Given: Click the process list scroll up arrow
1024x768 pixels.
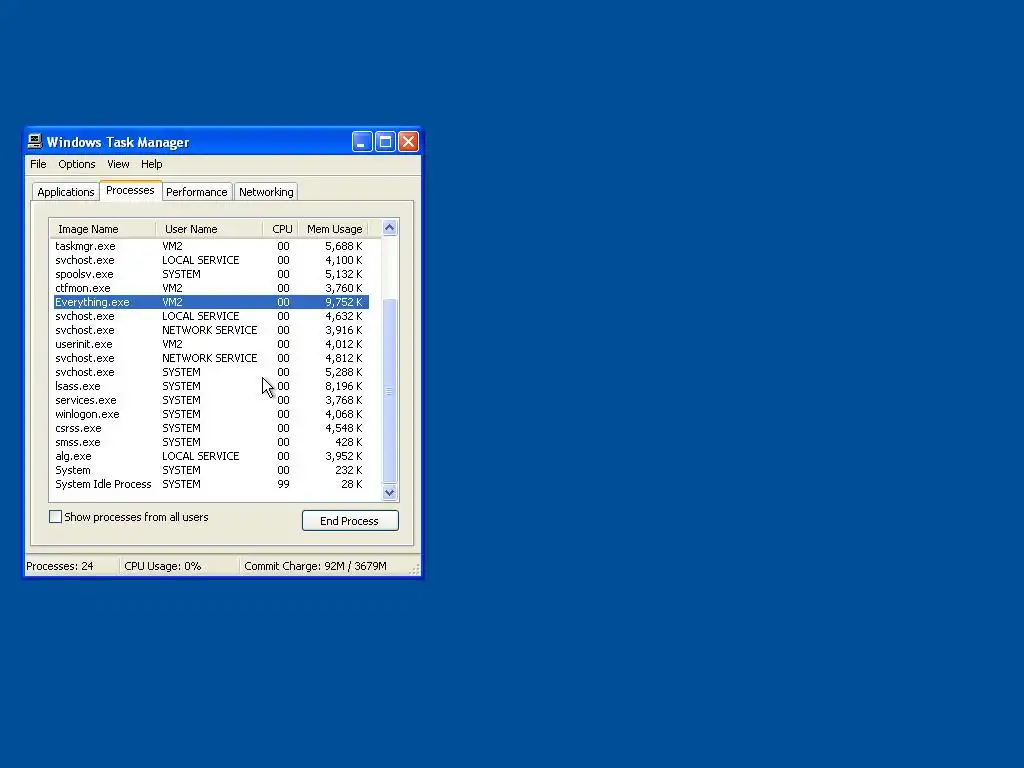Looking at the screenshot, I should [389, 228].
